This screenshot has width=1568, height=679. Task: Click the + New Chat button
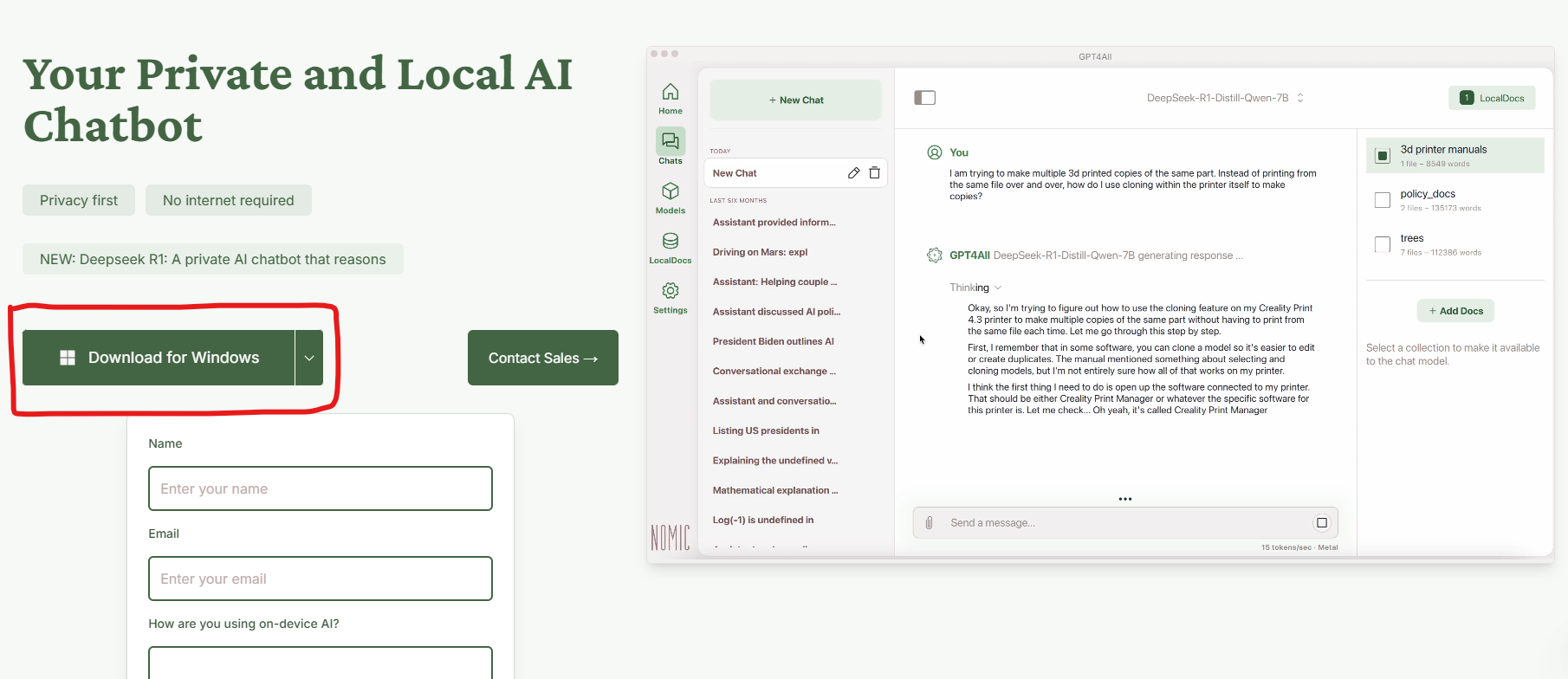796,100
